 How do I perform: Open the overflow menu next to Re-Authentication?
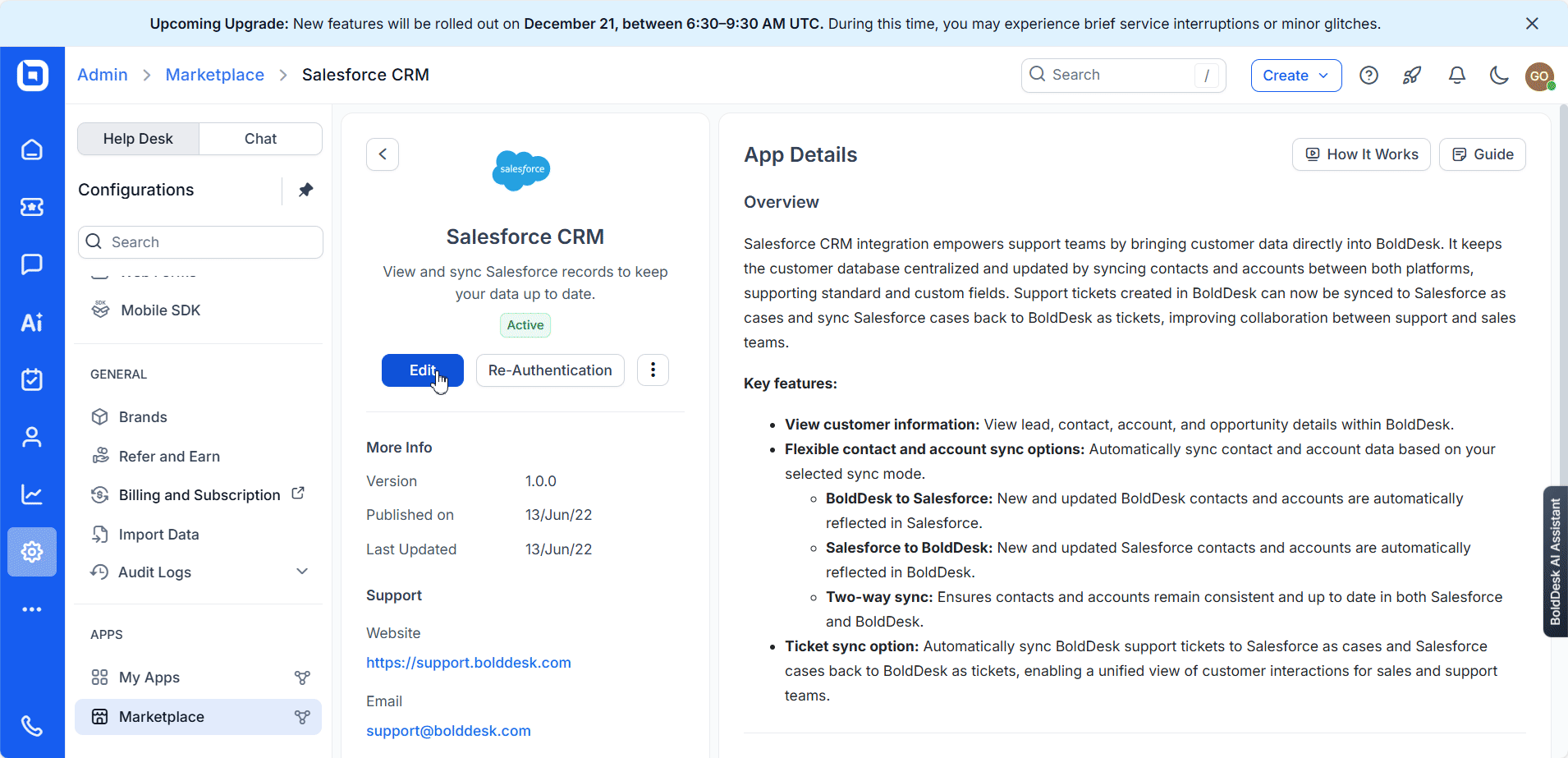click(x=653, y=370)
